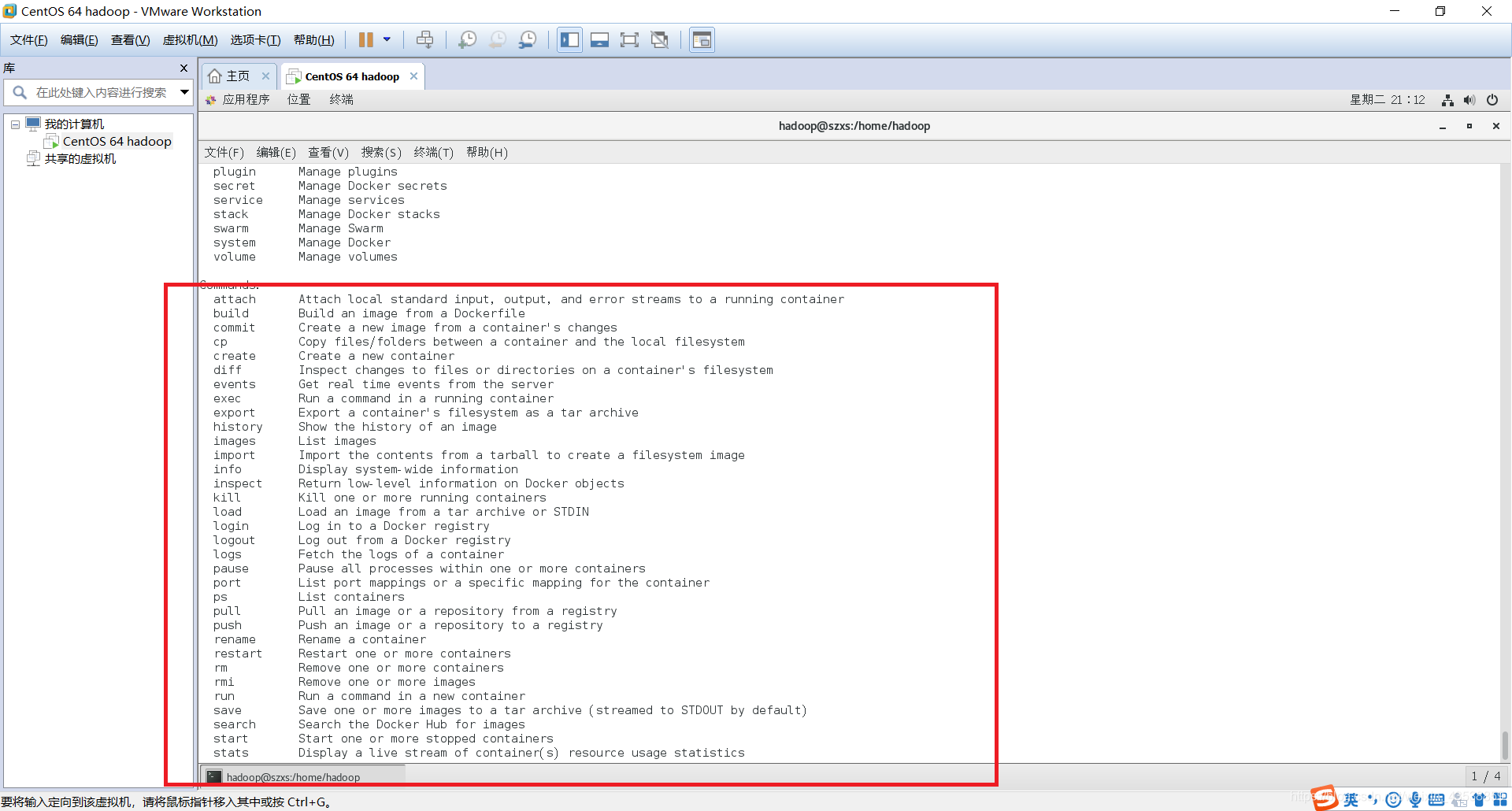Pause the virtual machine with the orange pause icon
This screenshot has height=811, width=1512.
coord(366,40)
